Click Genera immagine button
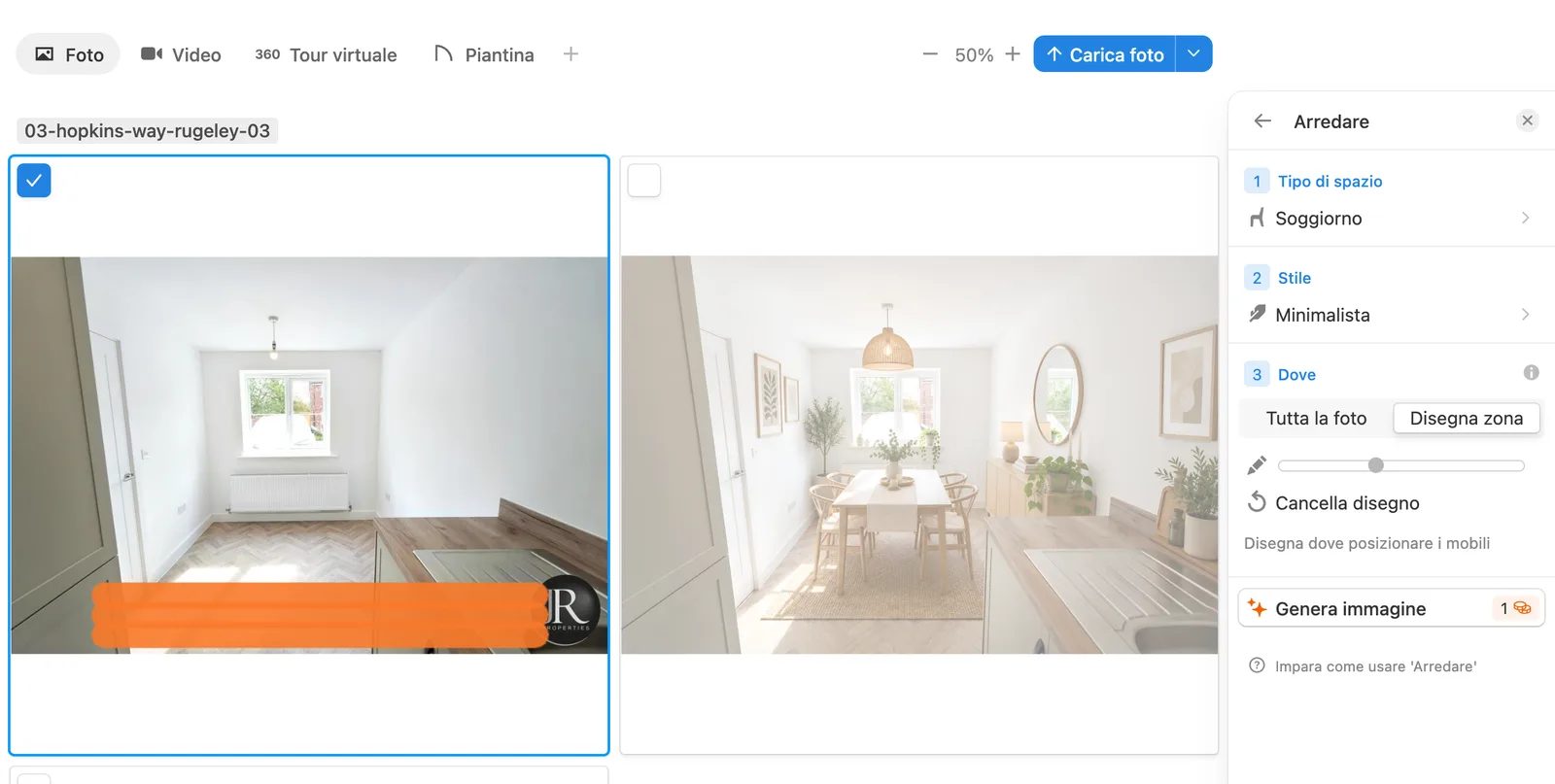Image resolution: width=1555 pixels, height=784 pixels. 1391,608
